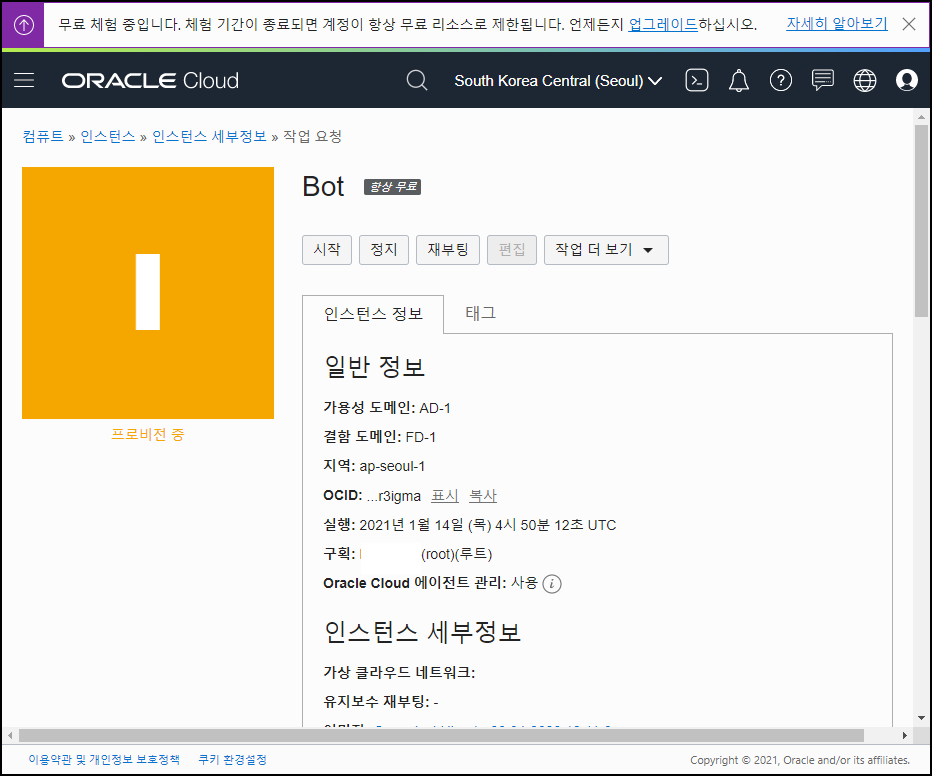Open the help question mark icon
Image resolution: width=932 pixels, height=776 pixels.
click(781, 81)
